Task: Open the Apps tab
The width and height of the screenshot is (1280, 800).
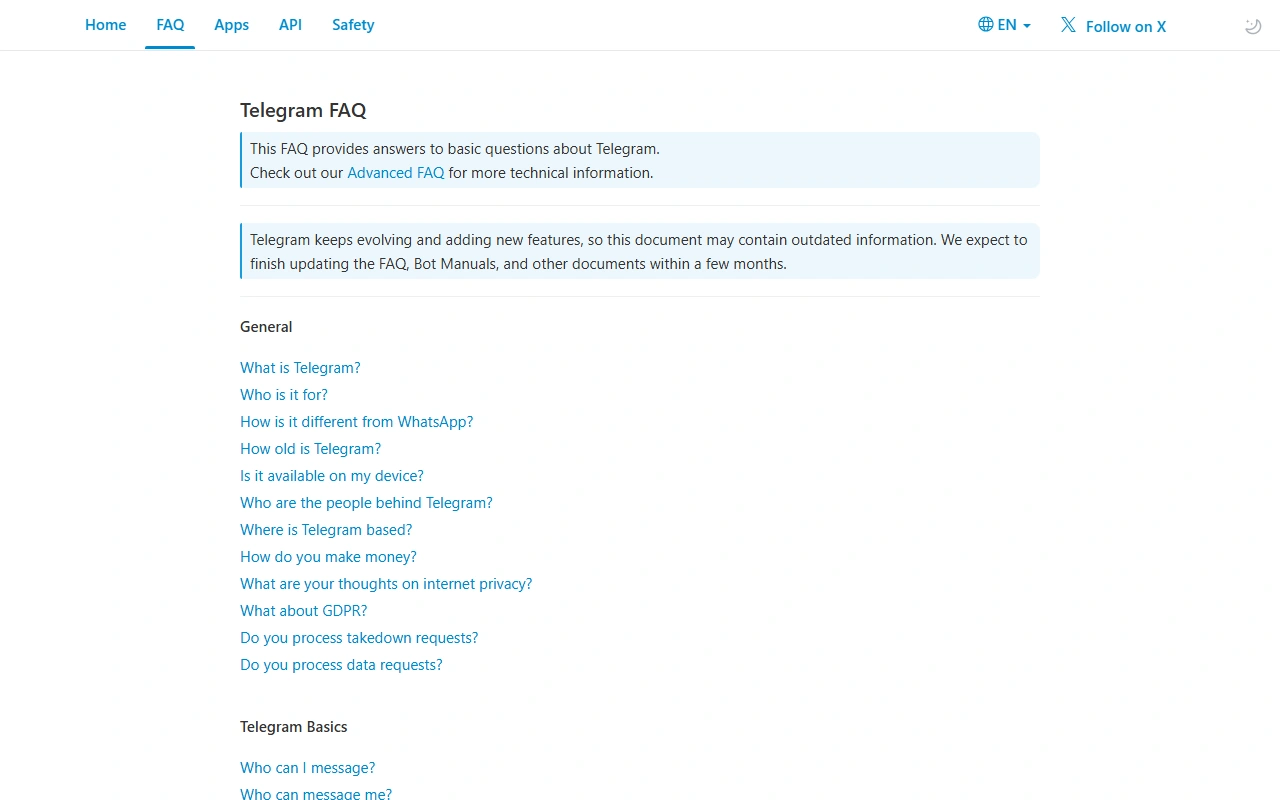Action: click(232, 25)
